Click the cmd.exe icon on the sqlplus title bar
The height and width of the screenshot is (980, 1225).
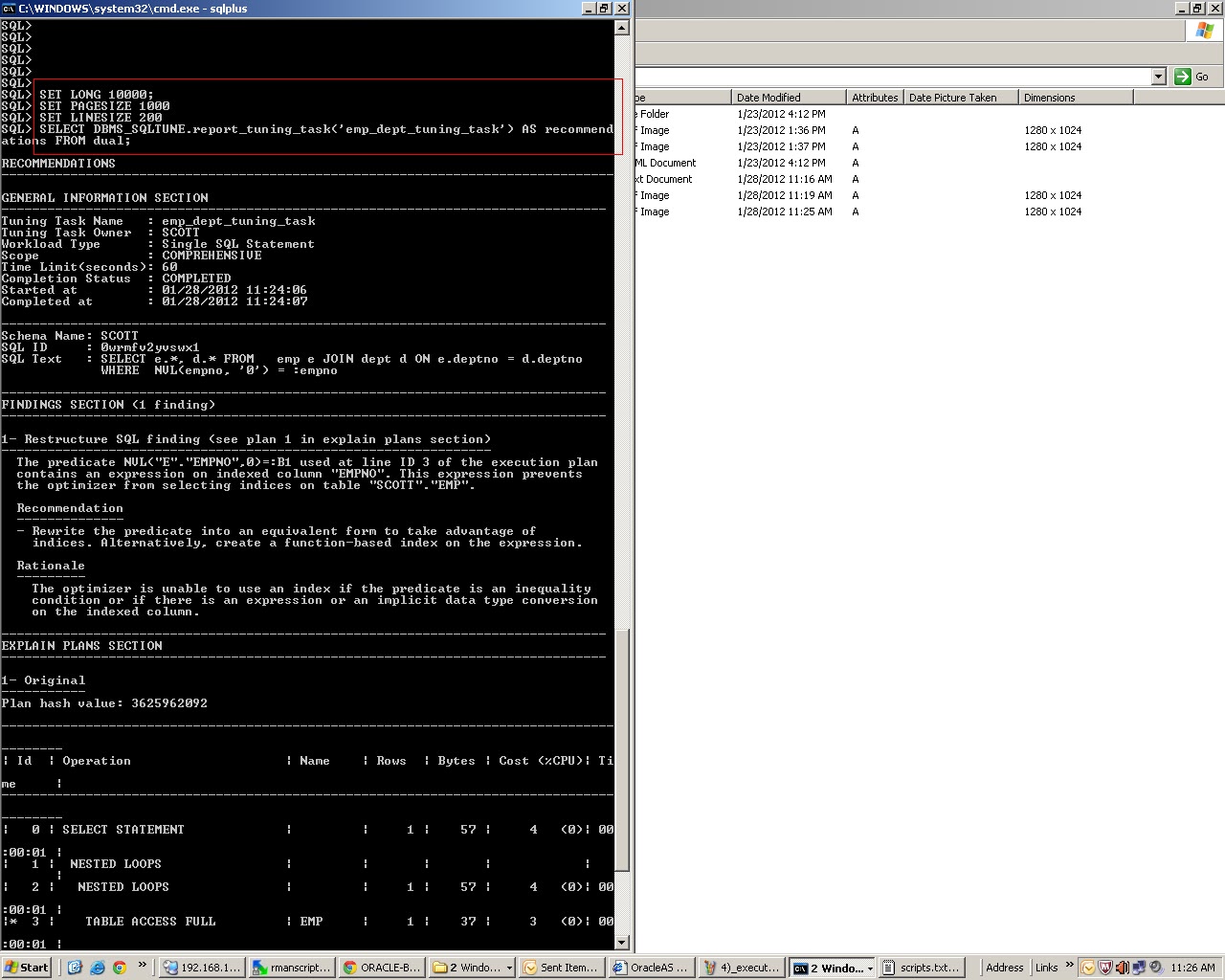pyautogui.click(x=10, y=8)
